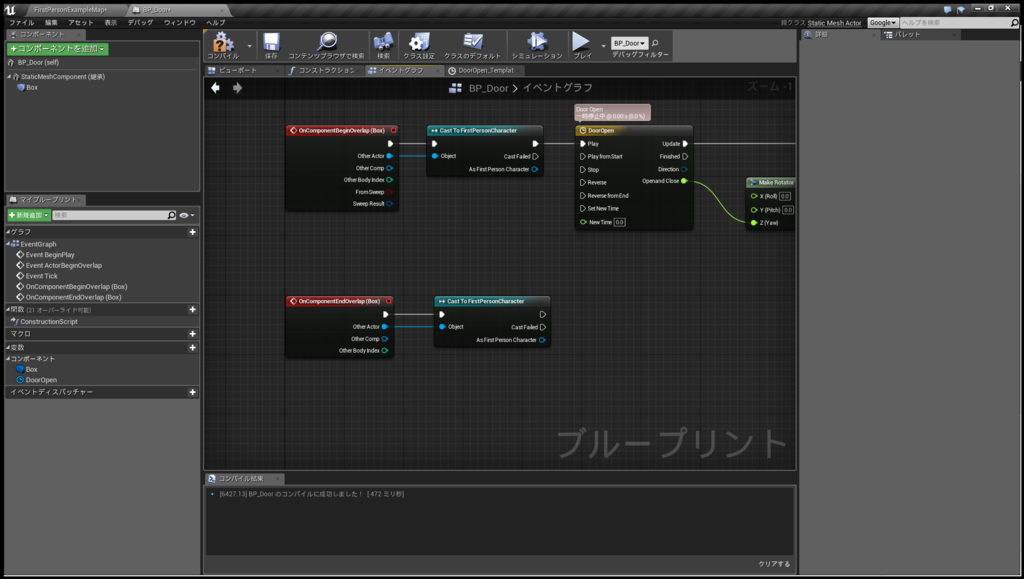The height and width of the screenshot is (579, 1024).
Task: Start Simulation toolbar icon
Action: [537, 42]
